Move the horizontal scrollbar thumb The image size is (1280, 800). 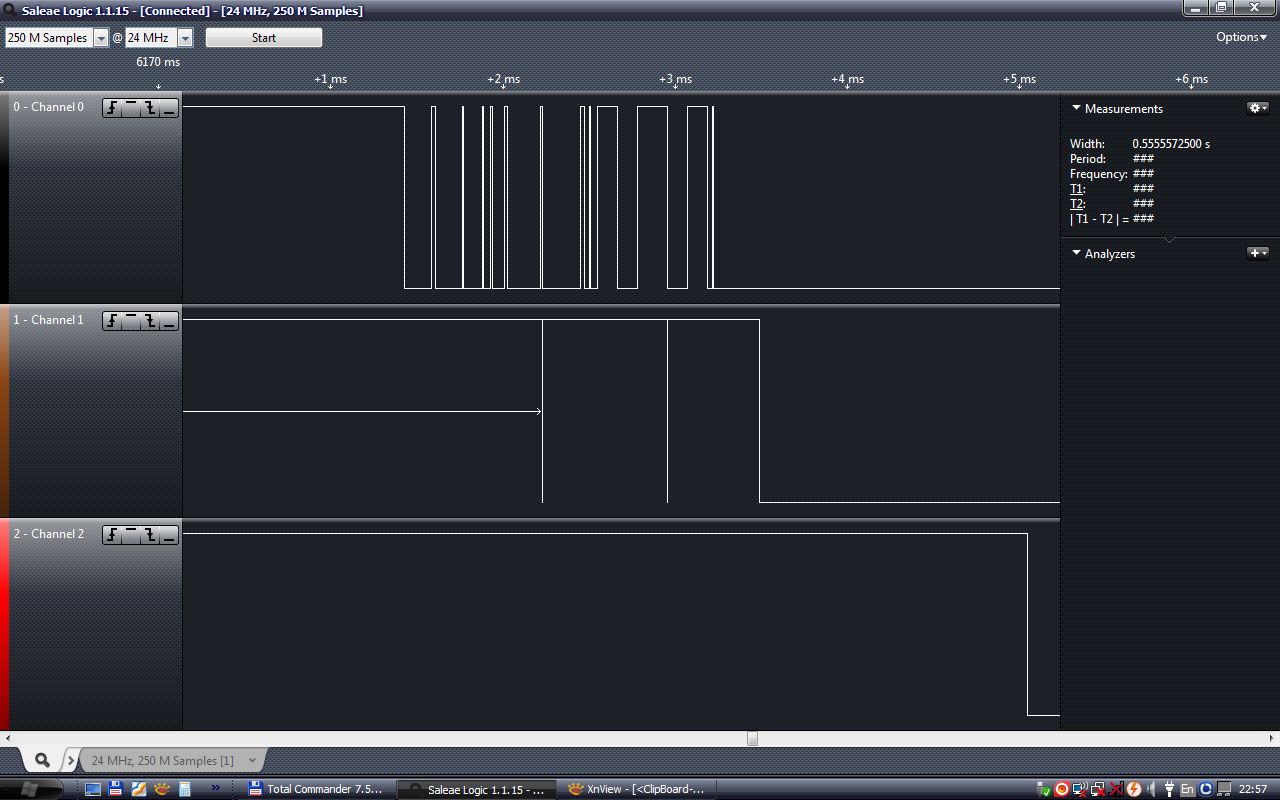click(752, 739)
